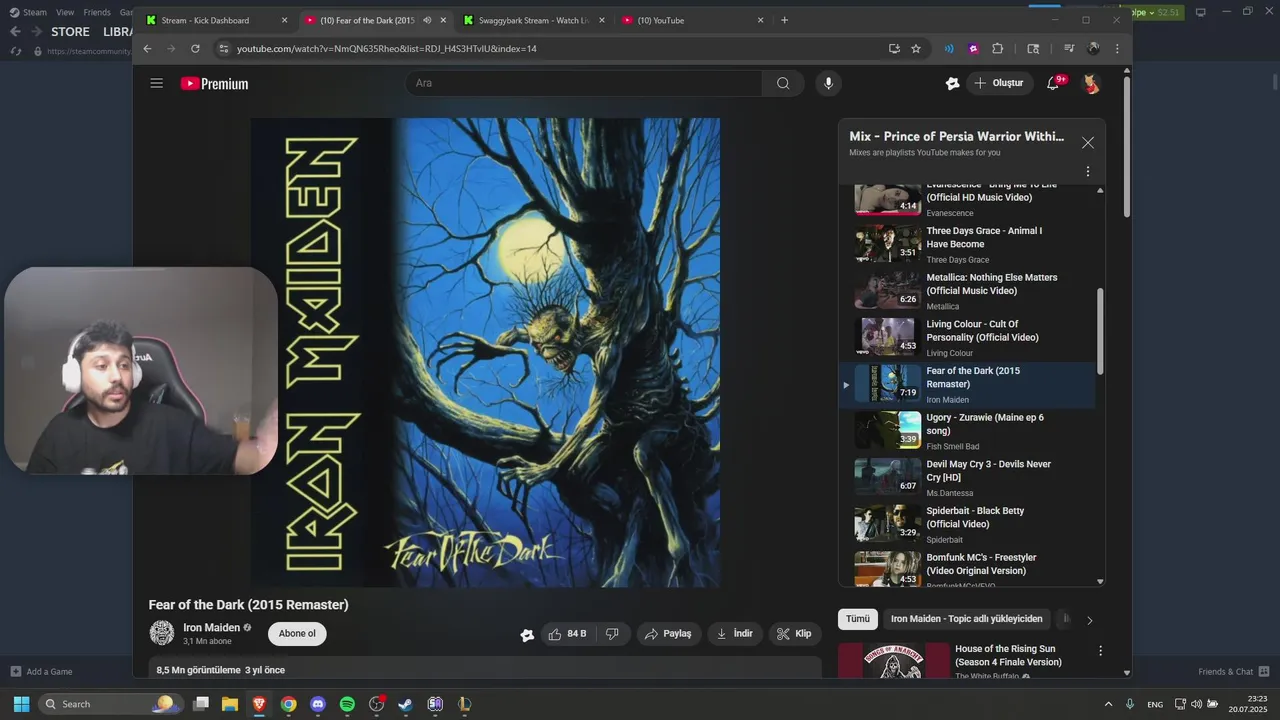
Task: Open the YouTube account avatar menu
Action: pyautogui.click(x=1091, y=83)
